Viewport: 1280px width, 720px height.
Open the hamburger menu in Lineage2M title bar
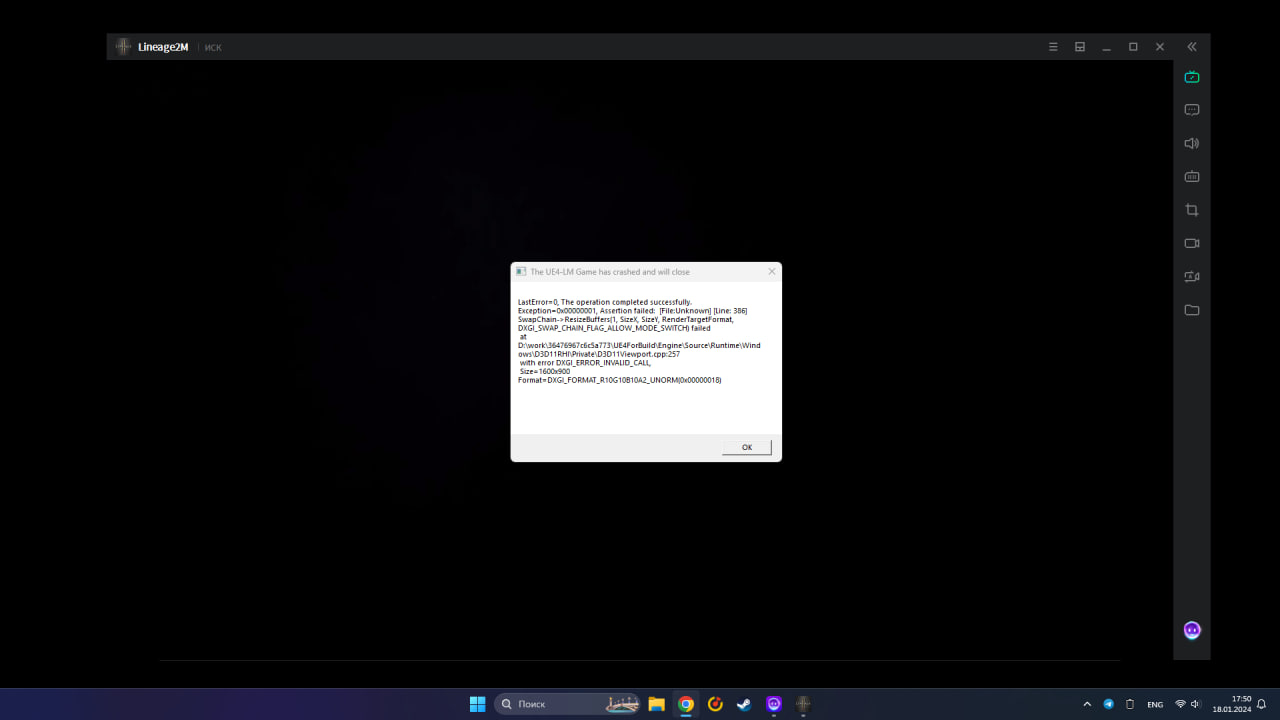1053,47
